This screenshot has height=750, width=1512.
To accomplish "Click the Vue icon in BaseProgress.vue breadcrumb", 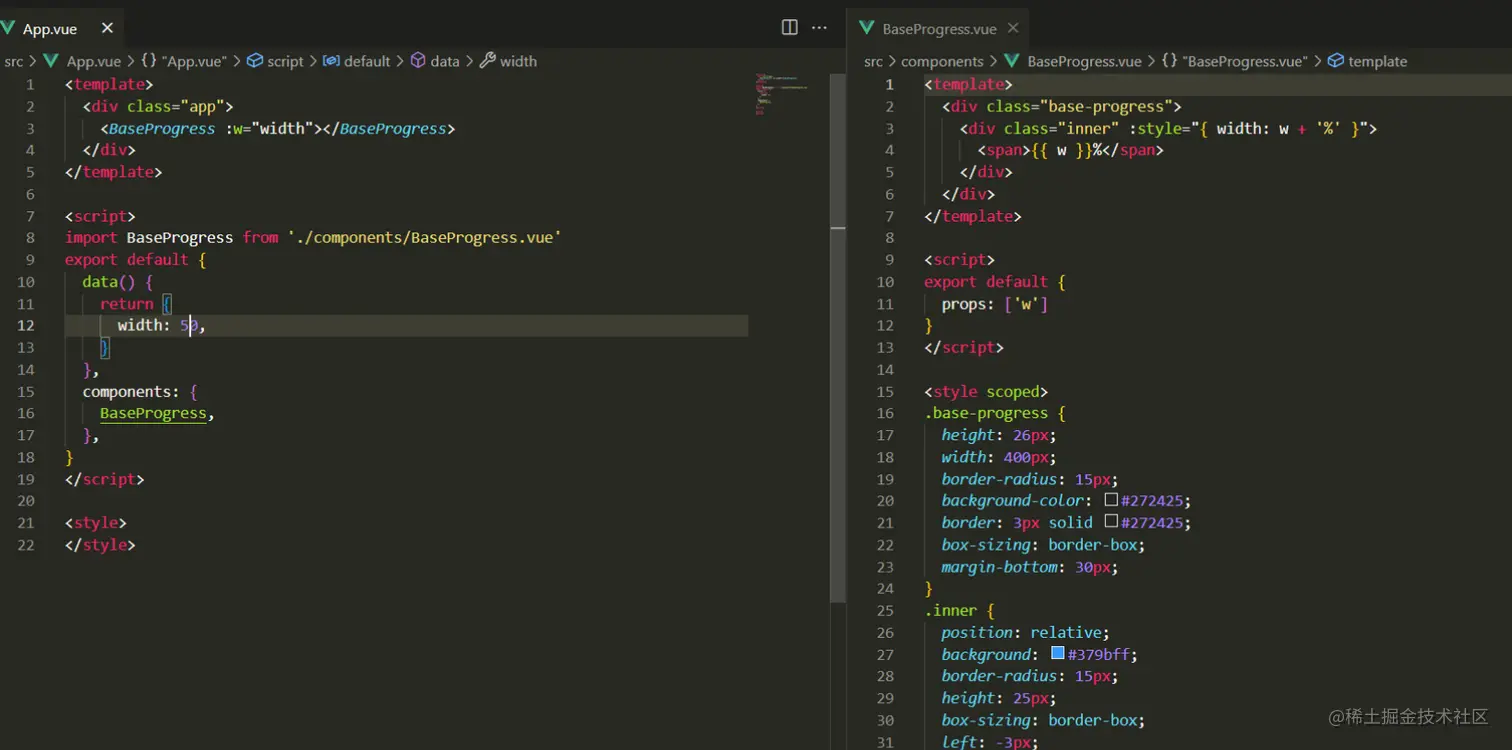I will click(x=1012, y=61).
